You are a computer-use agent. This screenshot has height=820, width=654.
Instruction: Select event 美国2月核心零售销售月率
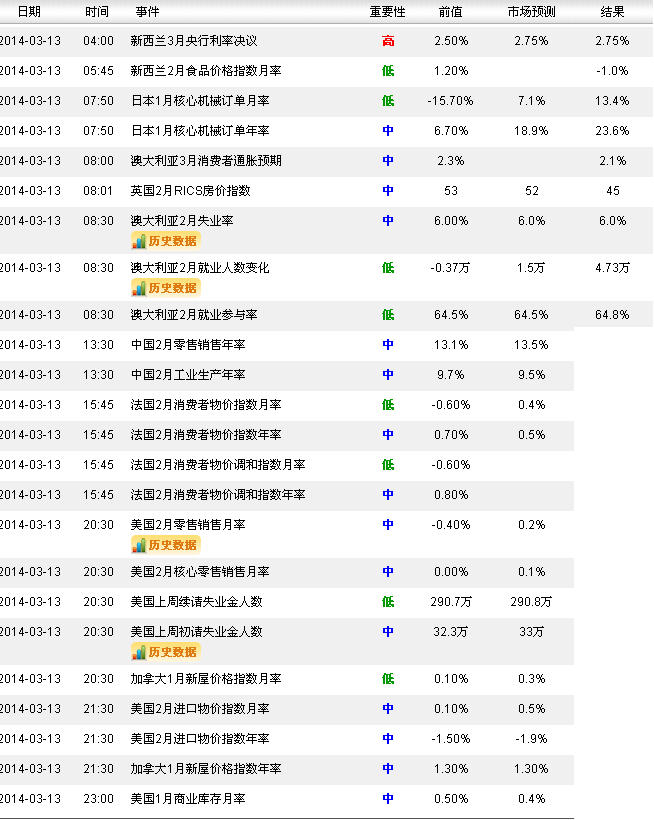(200, 572)
